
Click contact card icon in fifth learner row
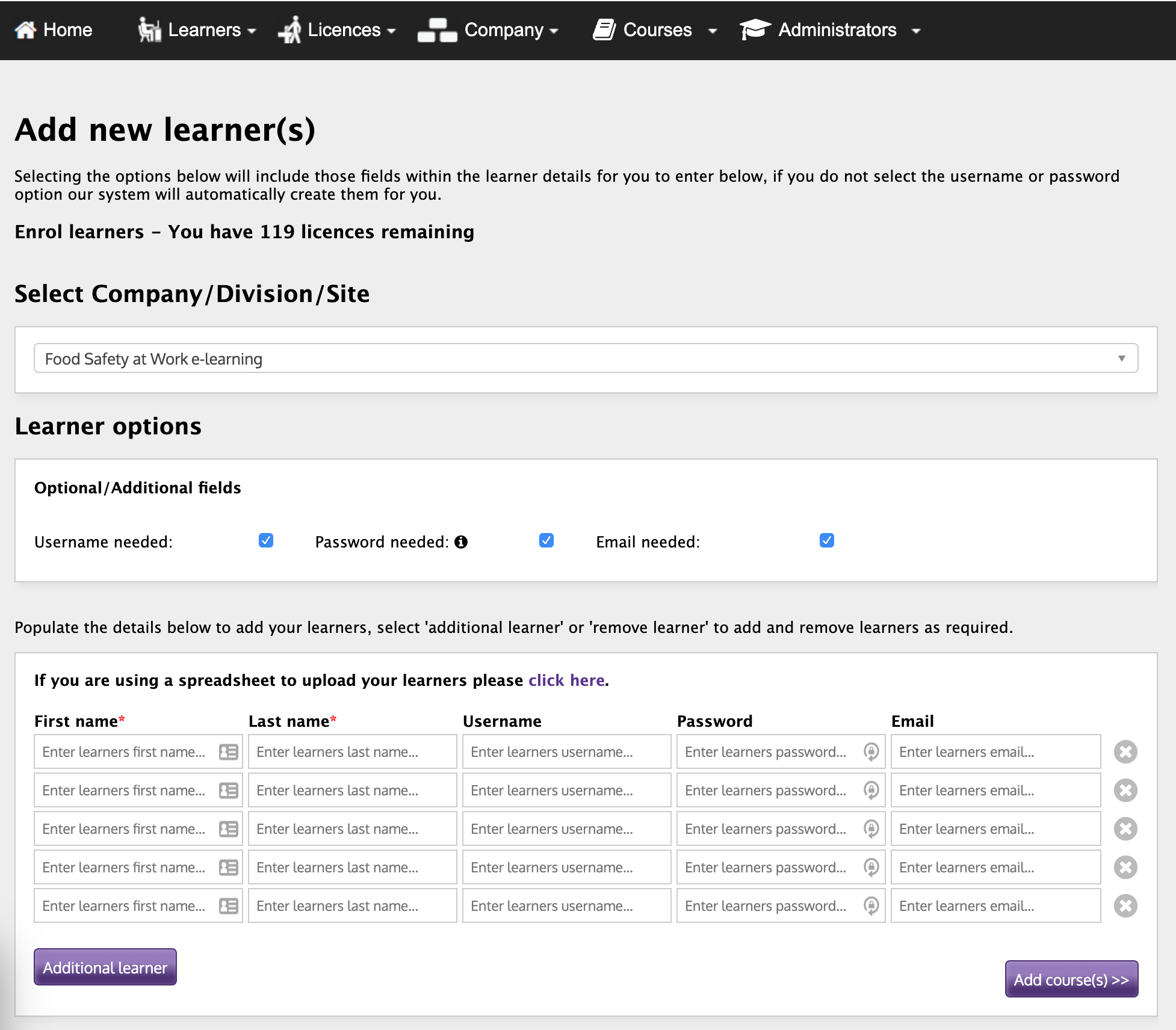tap(229, 906)
